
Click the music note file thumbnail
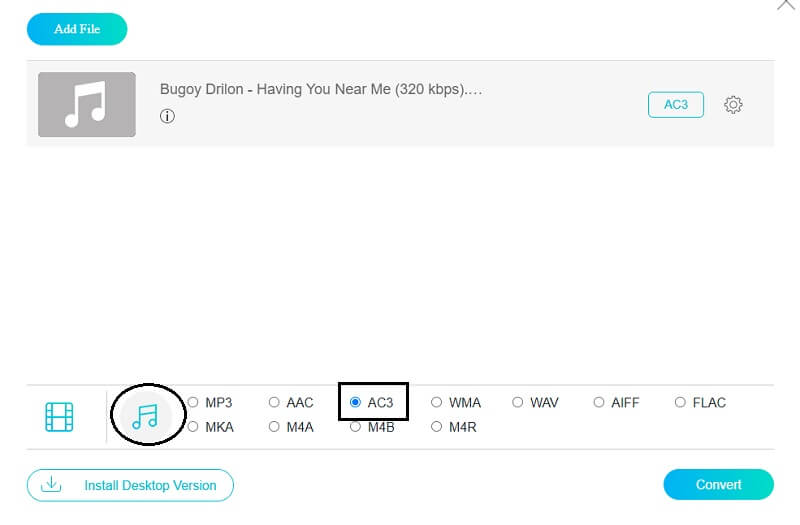pos(86,104)
